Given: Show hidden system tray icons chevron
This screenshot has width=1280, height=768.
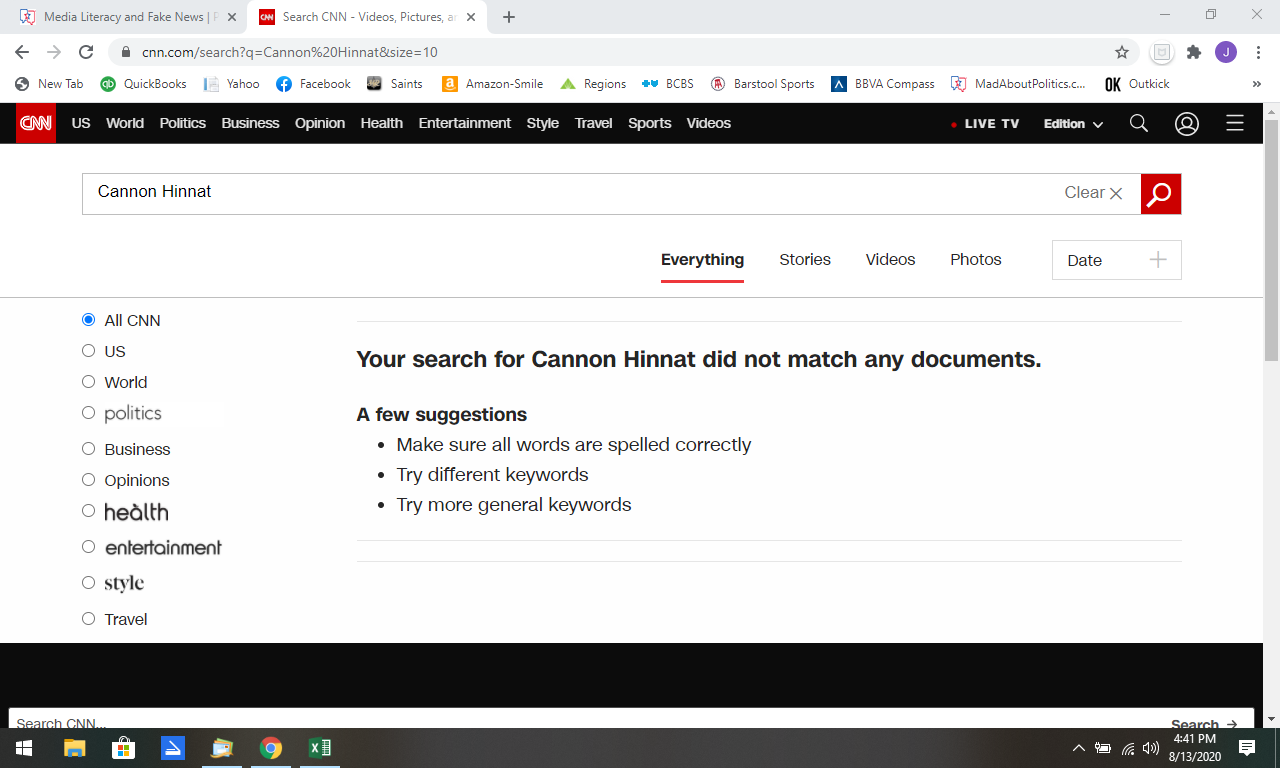Looking at the screenshot, I should 1078,748.
